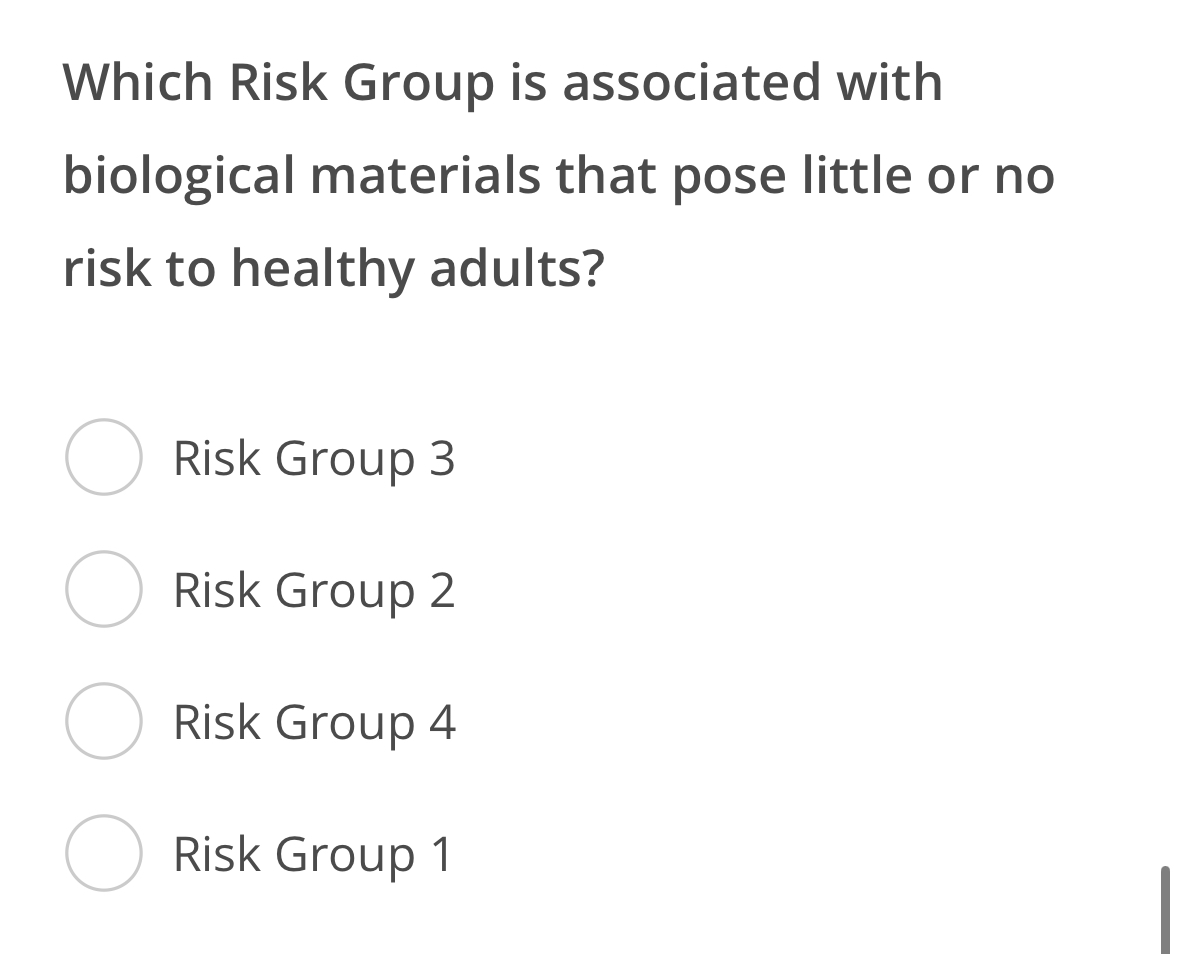Click the Risk Group 4 option label
Image resolution: width=1179 pixels, height=954 pixels.
click(x=314, y=722)
